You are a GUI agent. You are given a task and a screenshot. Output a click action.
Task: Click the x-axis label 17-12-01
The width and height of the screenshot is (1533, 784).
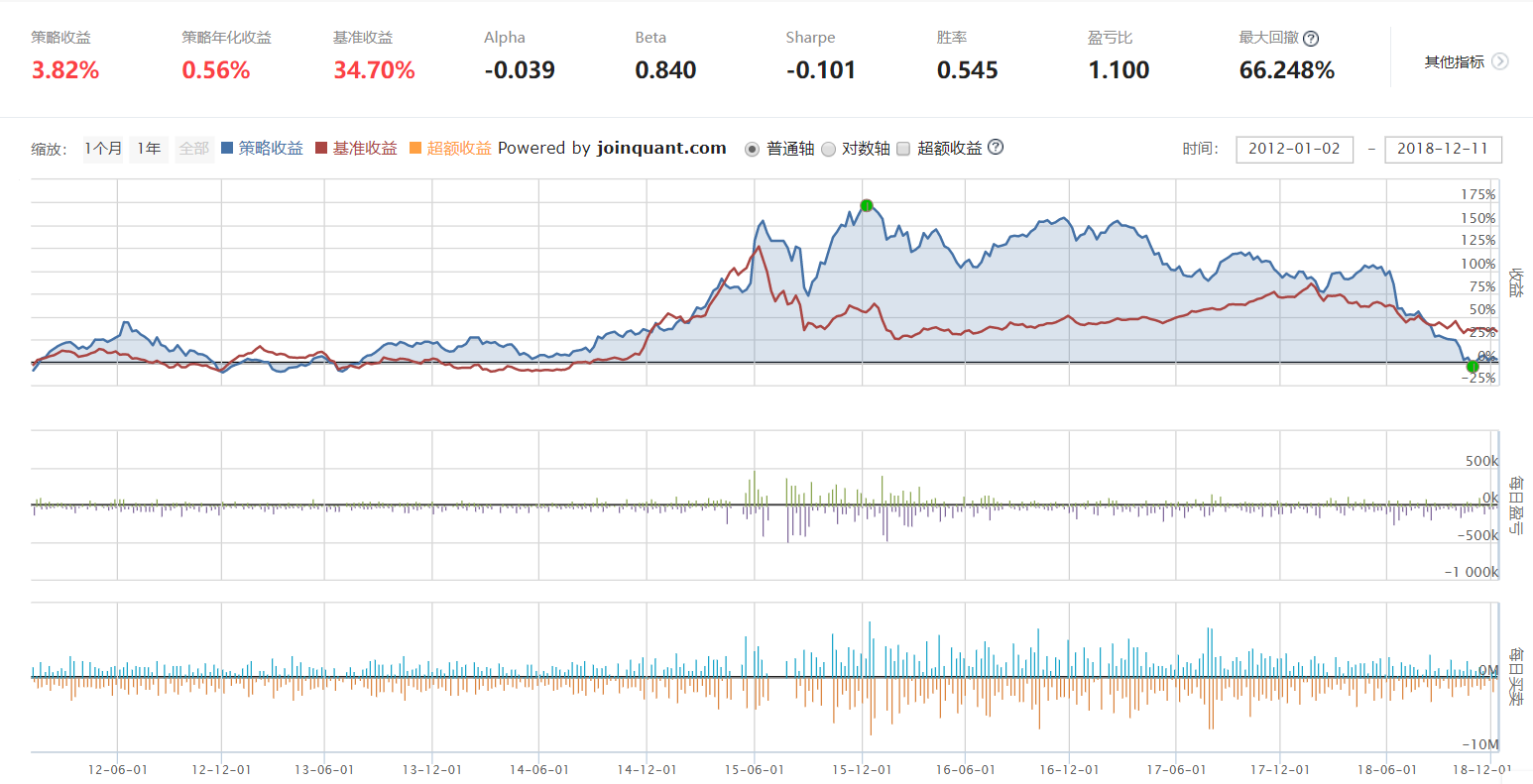[x=1279, y=770]
